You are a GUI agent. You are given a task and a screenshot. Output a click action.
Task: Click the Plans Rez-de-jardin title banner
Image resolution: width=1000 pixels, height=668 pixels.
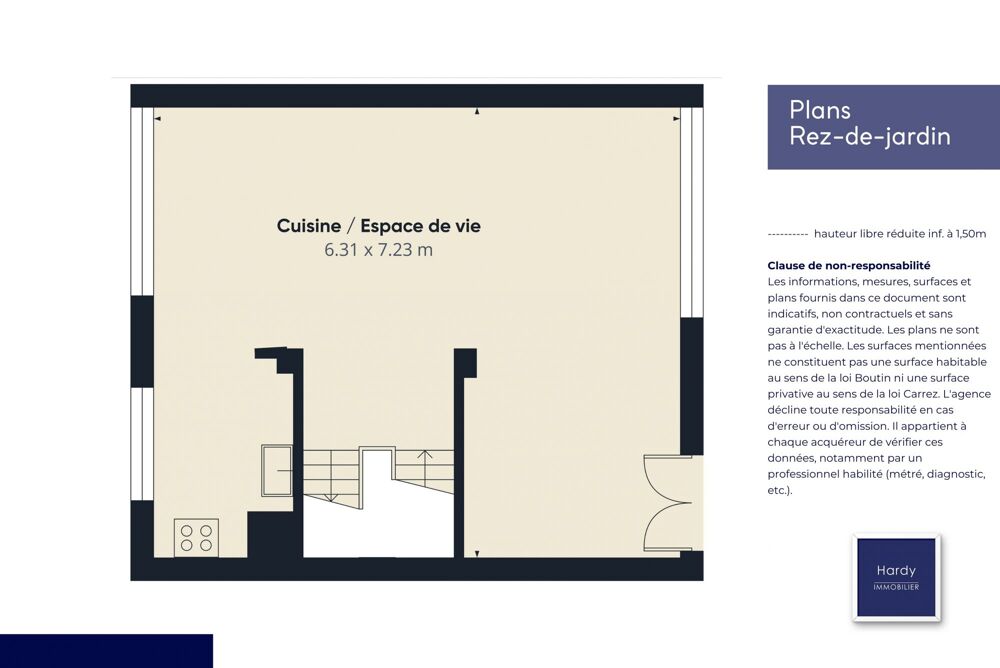point(883,126)
